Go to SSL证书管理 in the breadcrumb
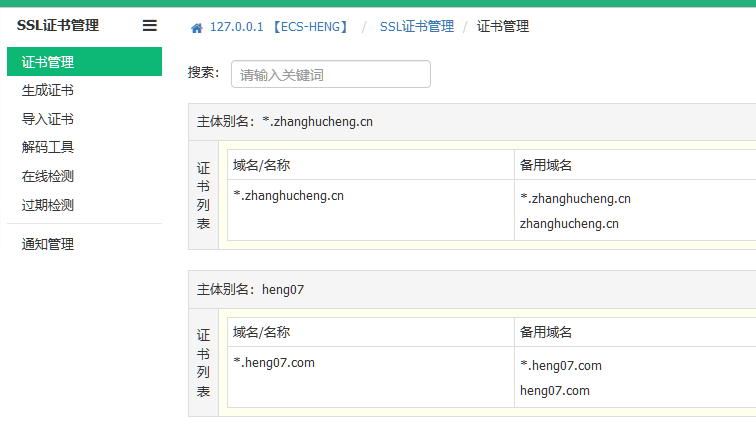The height and width of the screenshot is (439, 756). [x=416, y=27]
